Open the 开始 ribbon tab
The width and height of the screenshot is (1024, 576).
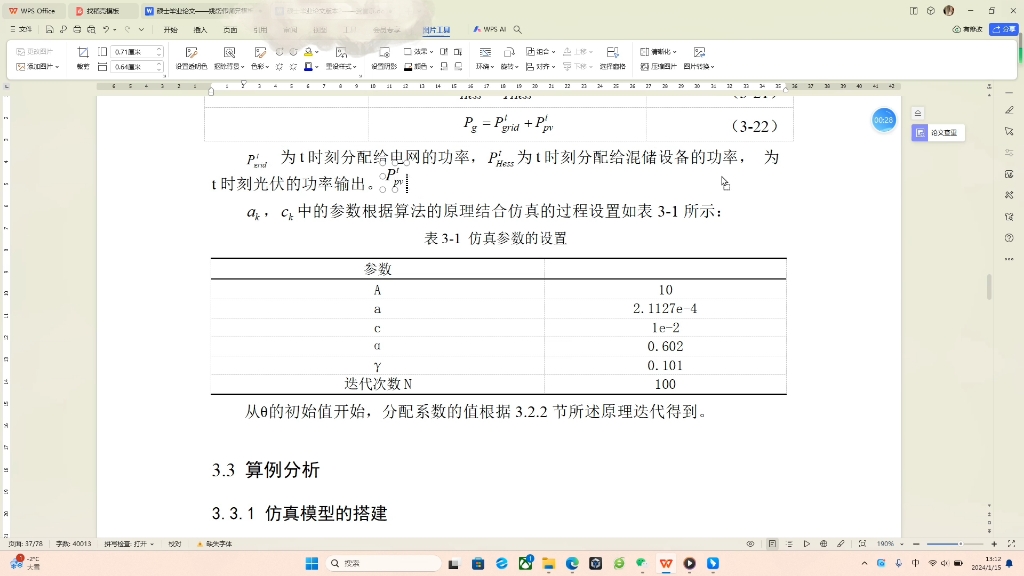coord(171,30)
